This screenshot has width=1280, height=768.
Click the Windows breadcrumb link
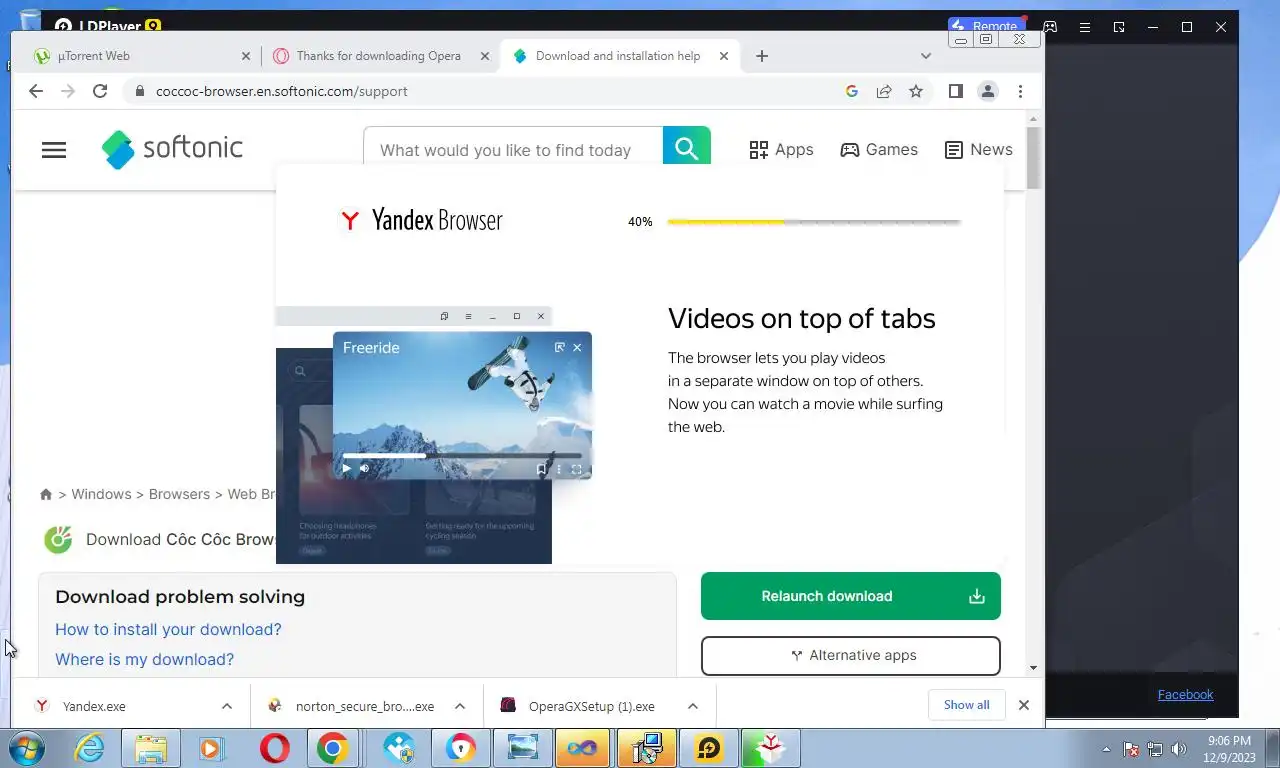101,494
